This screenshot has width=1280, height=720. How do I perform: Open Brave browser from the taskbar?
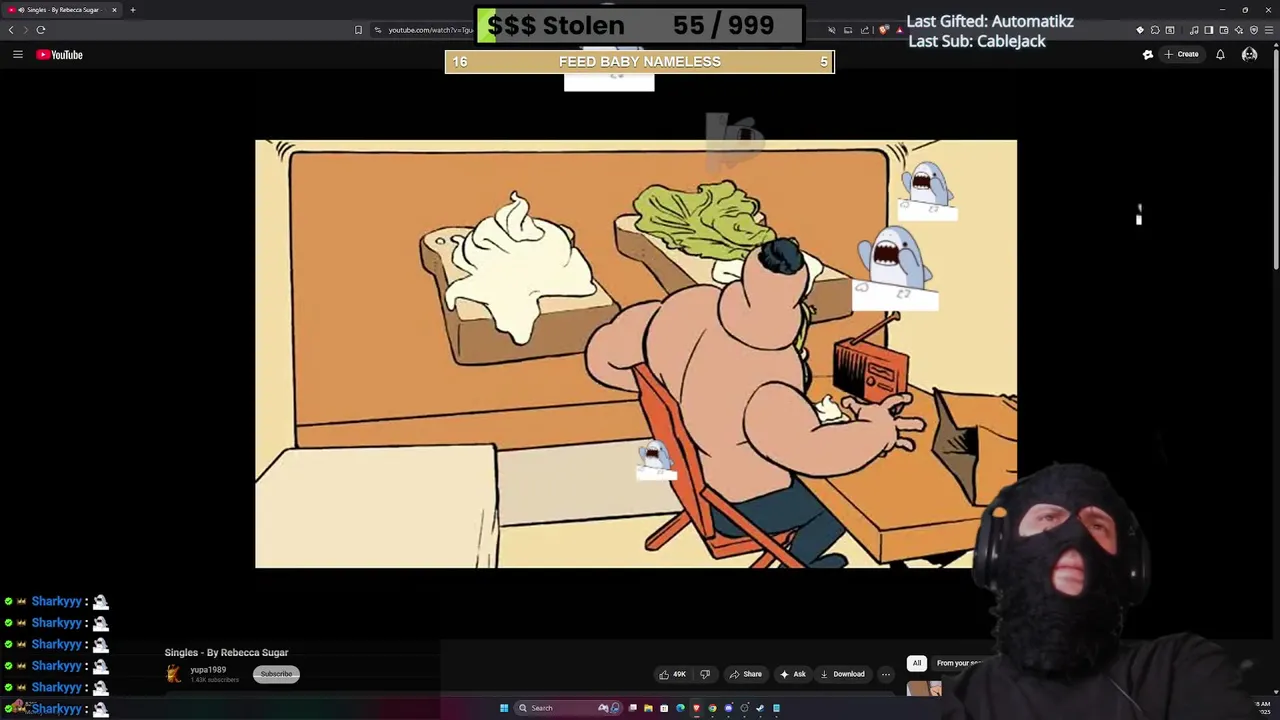click(x=696, y=708)
